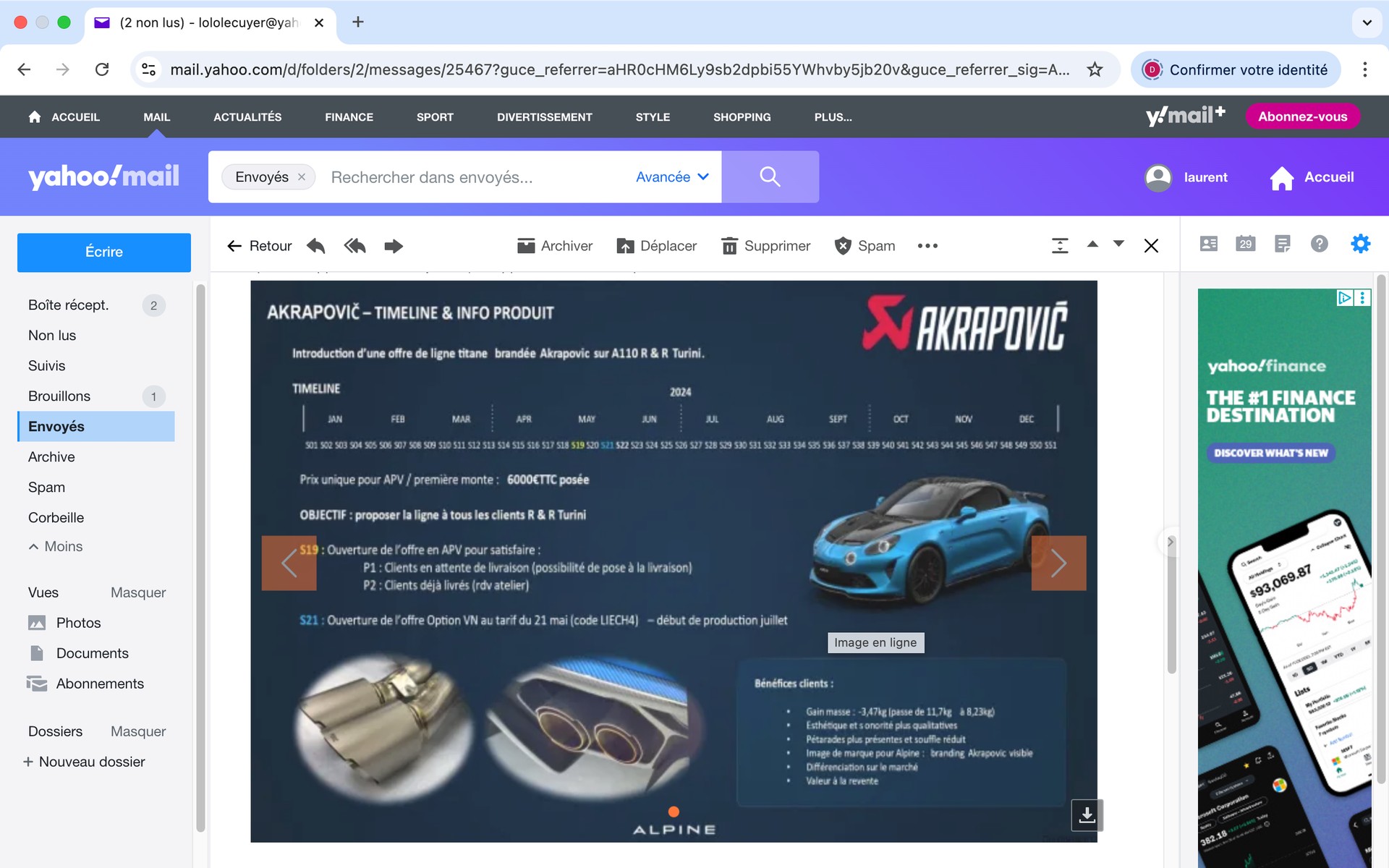Click the Abonnez-vous button
This screenshot has width=1389, height=868.
[x=1302, y=116]
